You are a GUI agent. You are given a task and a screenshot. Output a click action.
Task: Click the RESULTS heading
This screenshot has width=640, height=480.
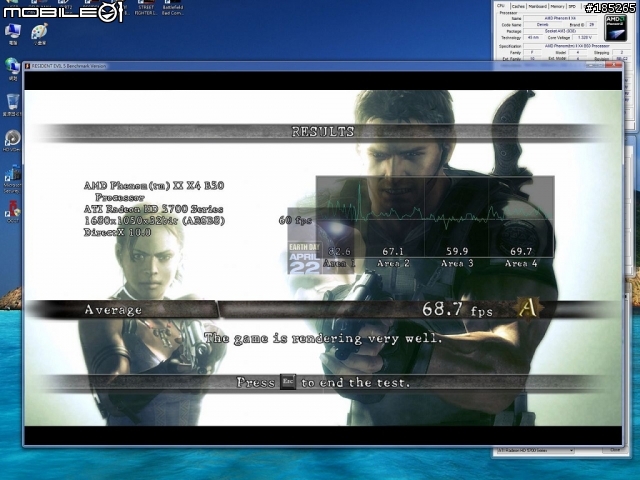point(323,131)
